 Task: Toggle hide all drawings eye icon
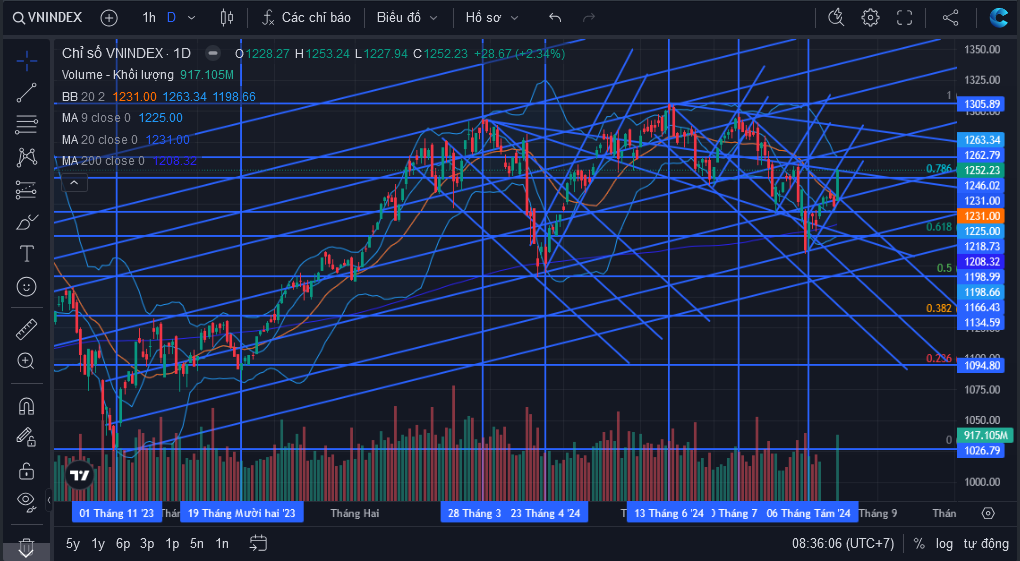pyautogui.click(x=27, y=500)
